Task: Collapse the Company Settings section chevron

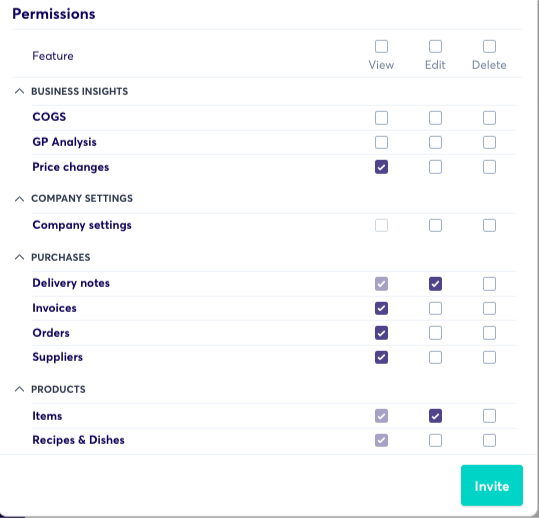Action: (x=20, y=199)
